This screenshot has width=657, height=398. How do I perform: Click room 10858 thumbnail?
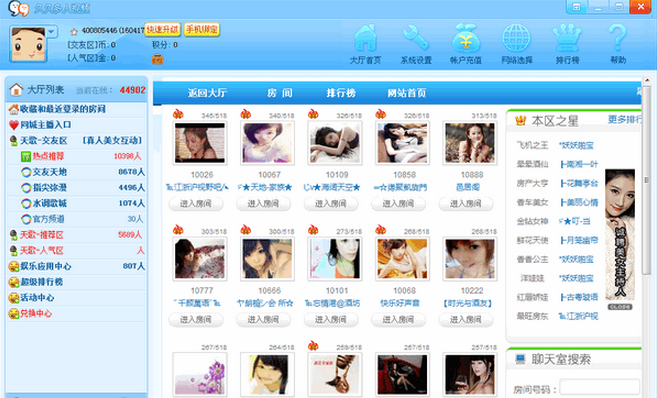pyautogui.click(x=402, y=143)
